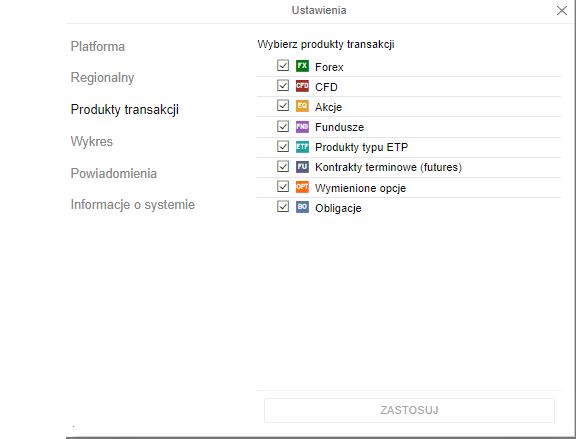
Task: Uncheck the Forex checkbox
Action: click(283, 65)
